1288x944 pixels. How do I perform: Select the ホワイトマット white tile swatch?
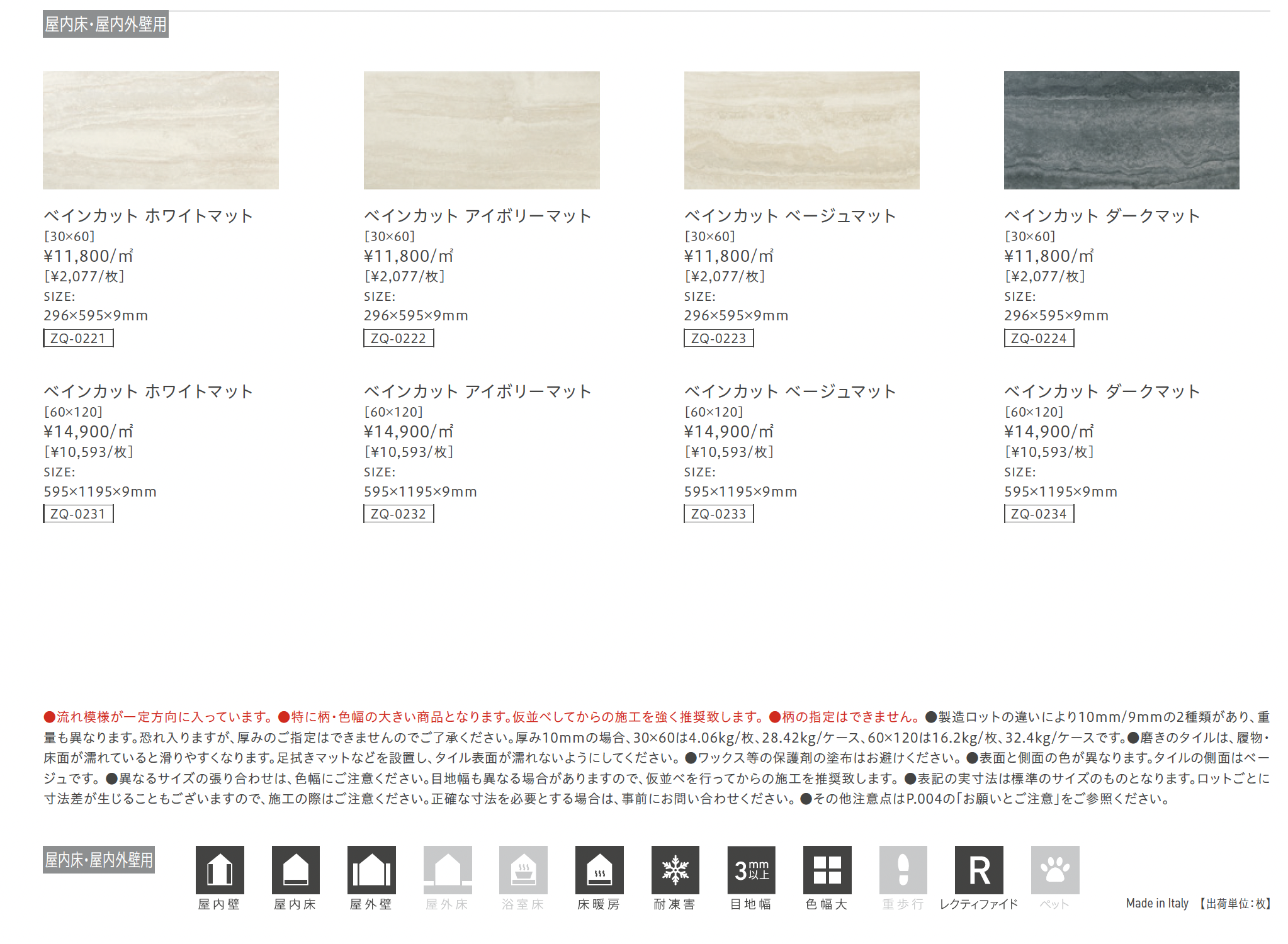tap(161, 130)
